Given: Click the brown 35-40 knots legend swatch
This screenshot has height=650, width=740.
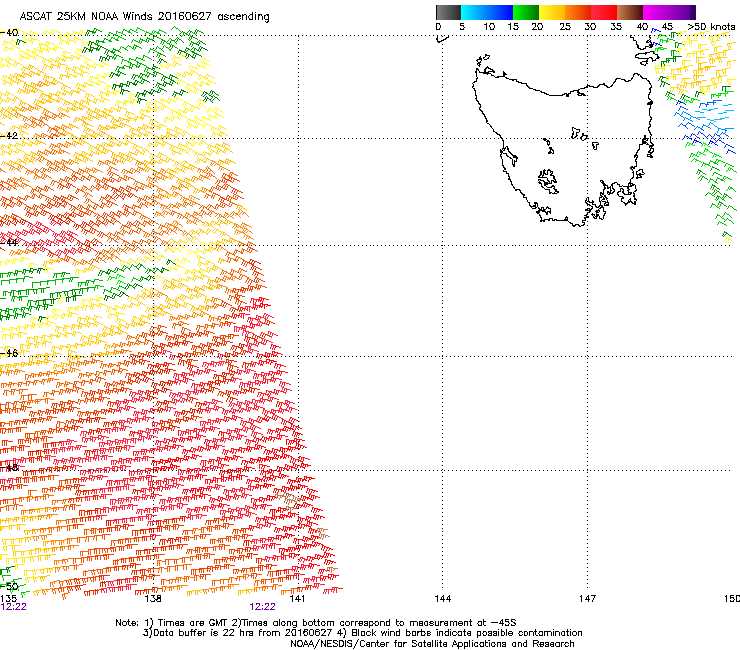Looking at the screenshot, I should pyautogui.click(x=630, y=12).
